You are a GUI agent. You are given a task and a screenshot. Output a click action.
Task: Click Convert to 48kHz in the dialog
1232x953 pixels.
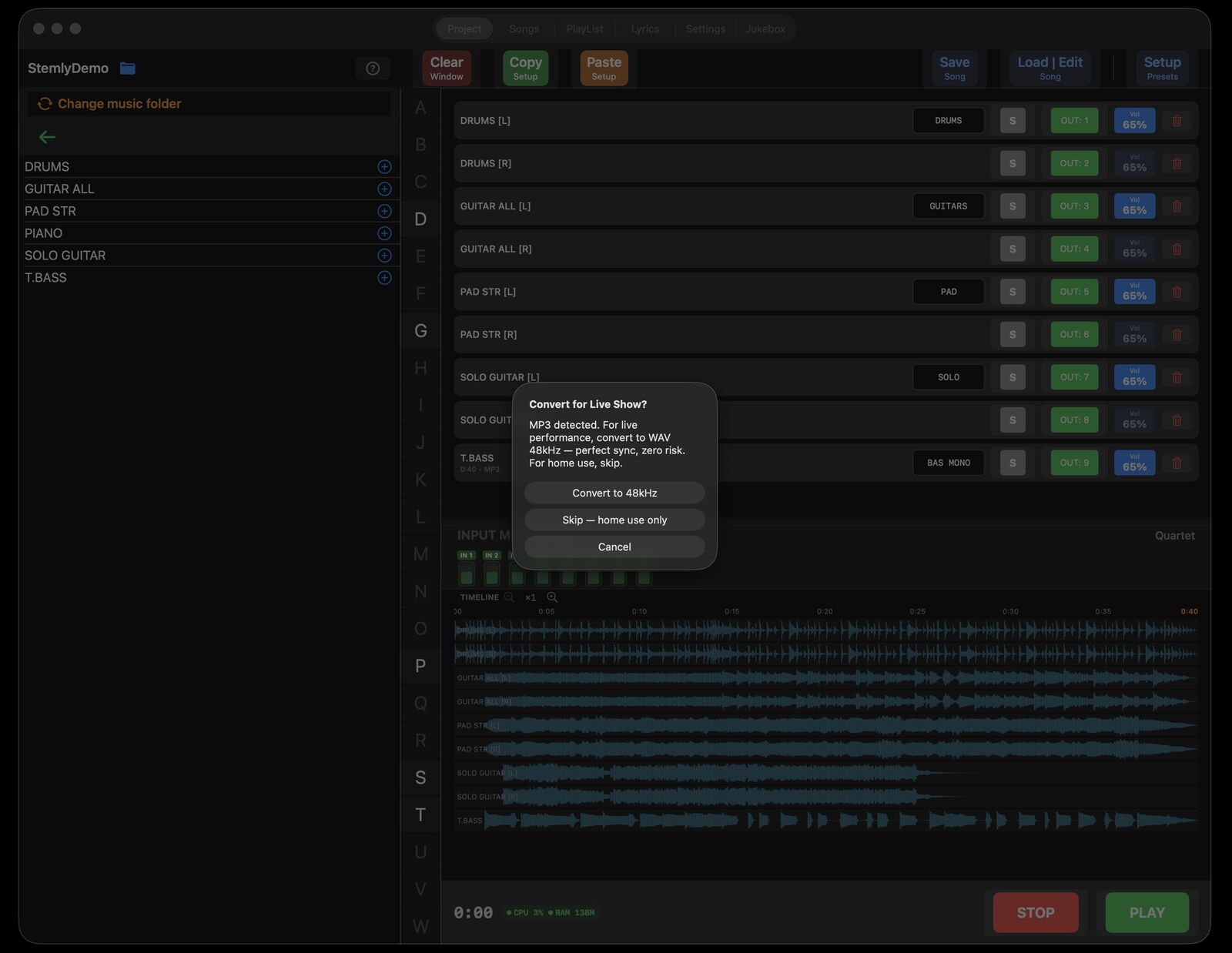coord(614,493)
